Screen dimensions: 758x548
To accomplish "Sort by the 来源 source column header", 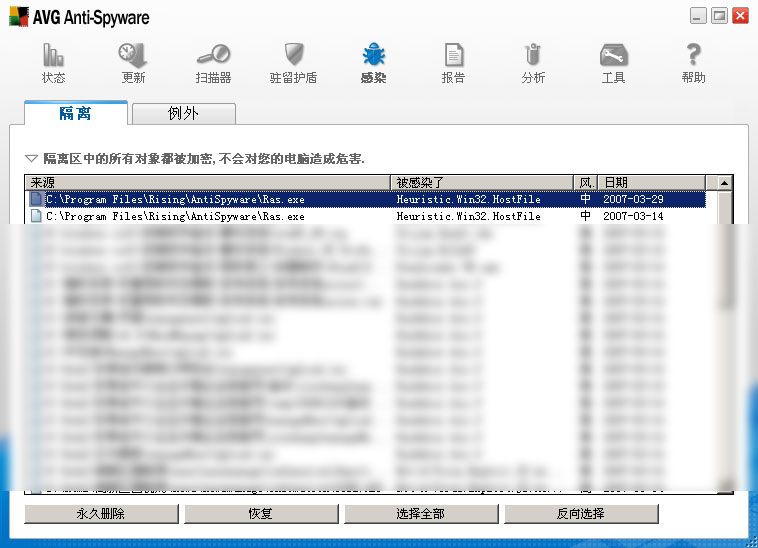I will 207,182.
